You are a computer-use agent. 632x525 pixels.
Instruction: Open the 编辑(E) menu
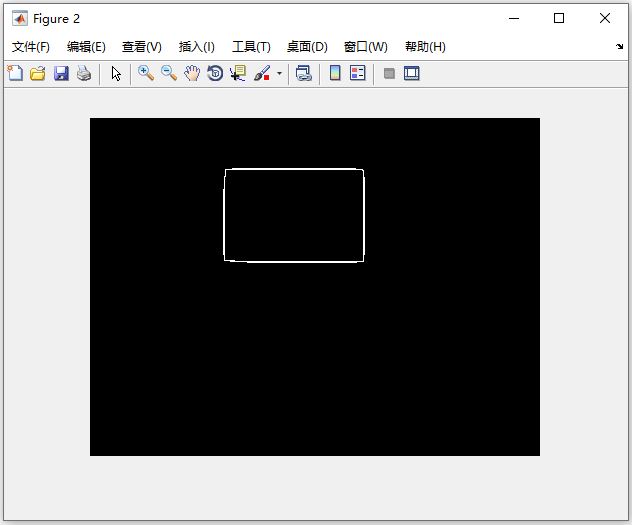point(86,47)
